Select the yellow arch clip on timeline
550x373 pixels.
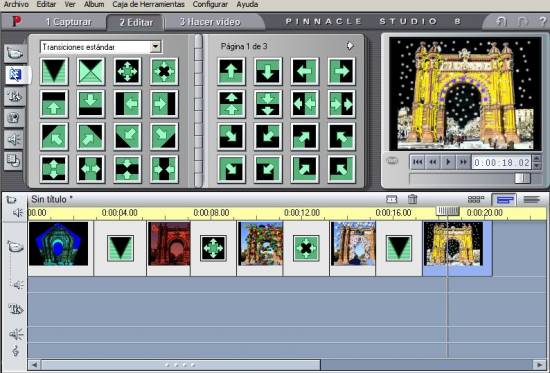pyautogui.click(x=454, y=244)
